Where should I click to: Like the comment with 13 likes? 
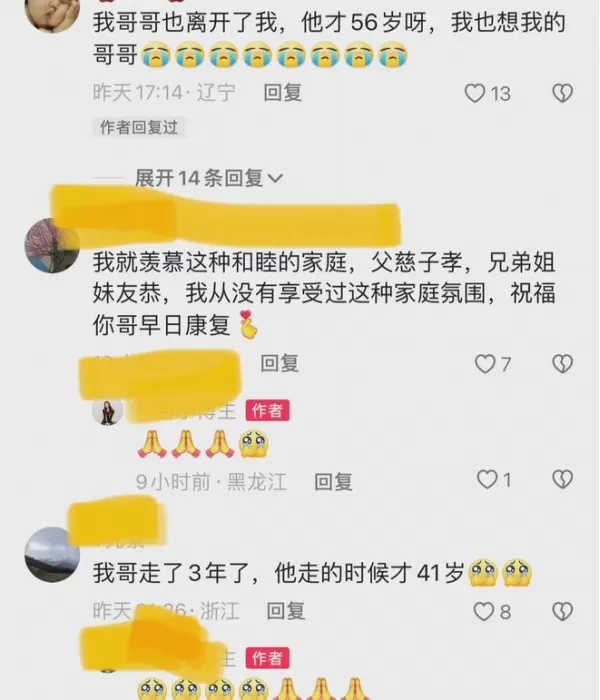(475, 93)
